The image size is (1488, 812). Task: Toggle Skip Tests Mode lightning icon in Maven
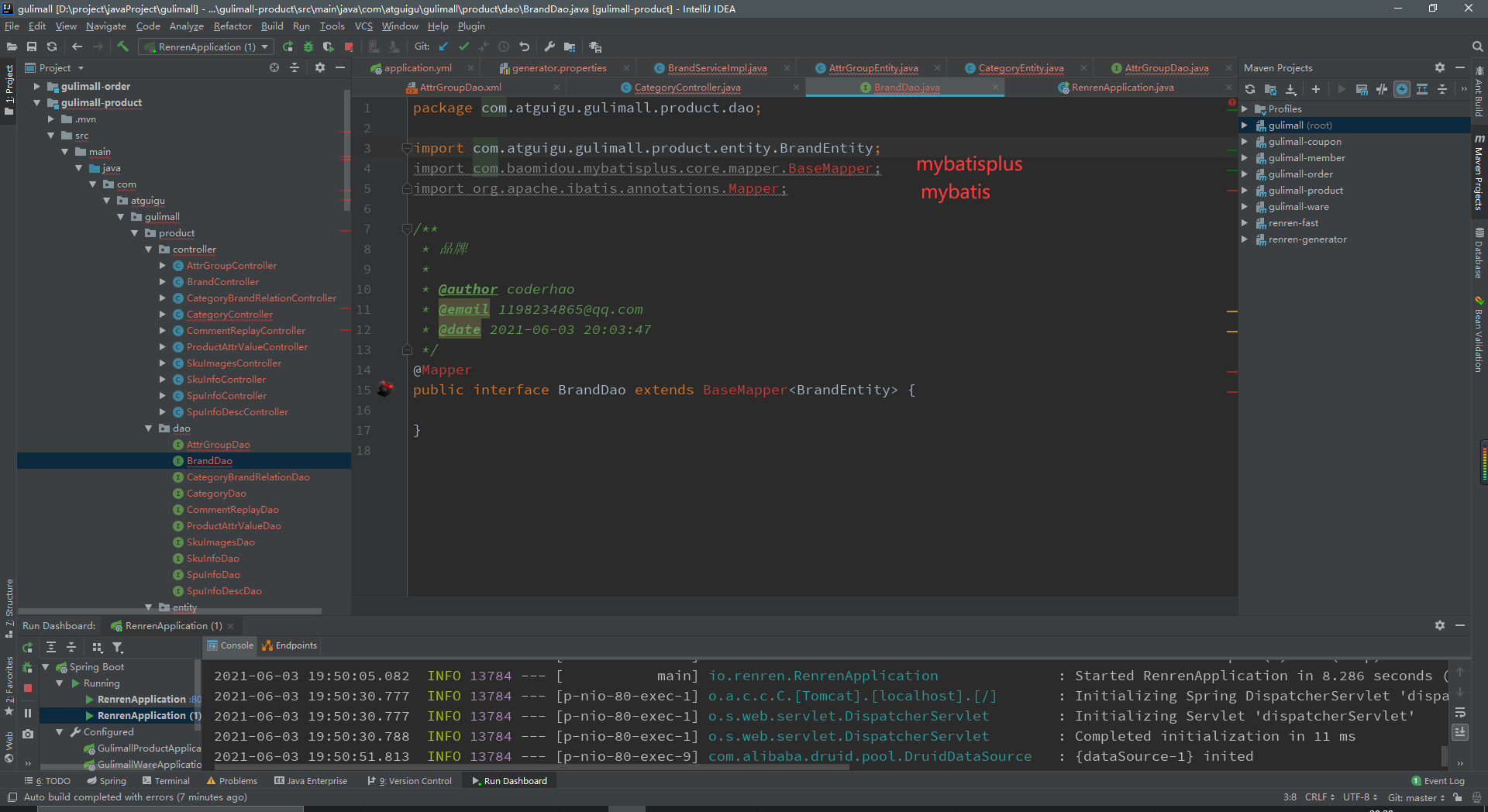(1402, 89)
